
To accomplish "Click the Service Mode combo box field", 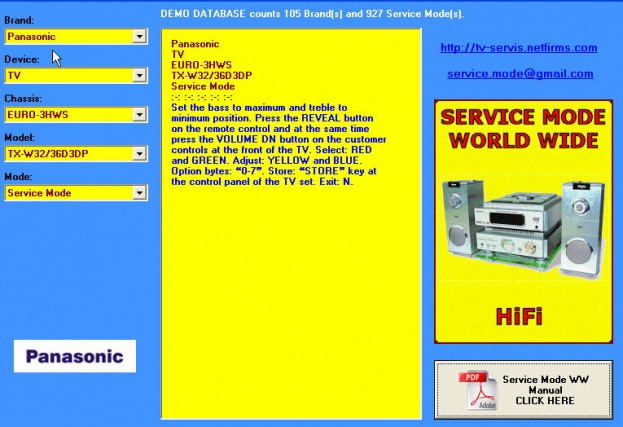I will point(76,193).
